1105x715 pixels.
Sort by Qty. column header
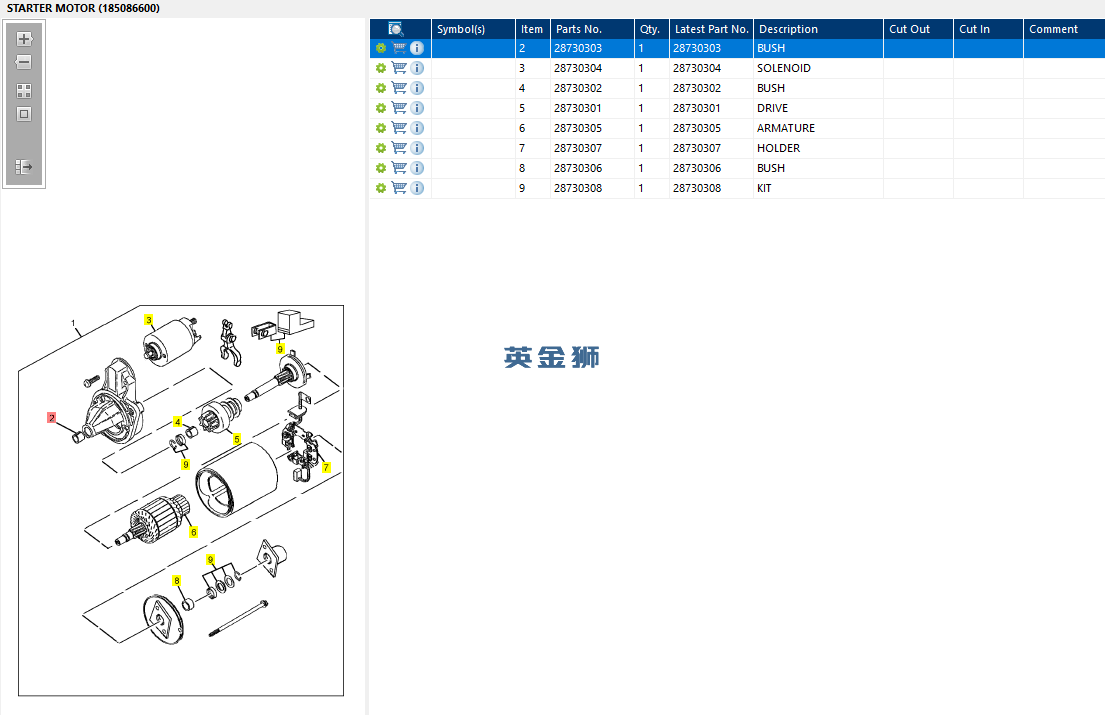(x=652, y=29)
